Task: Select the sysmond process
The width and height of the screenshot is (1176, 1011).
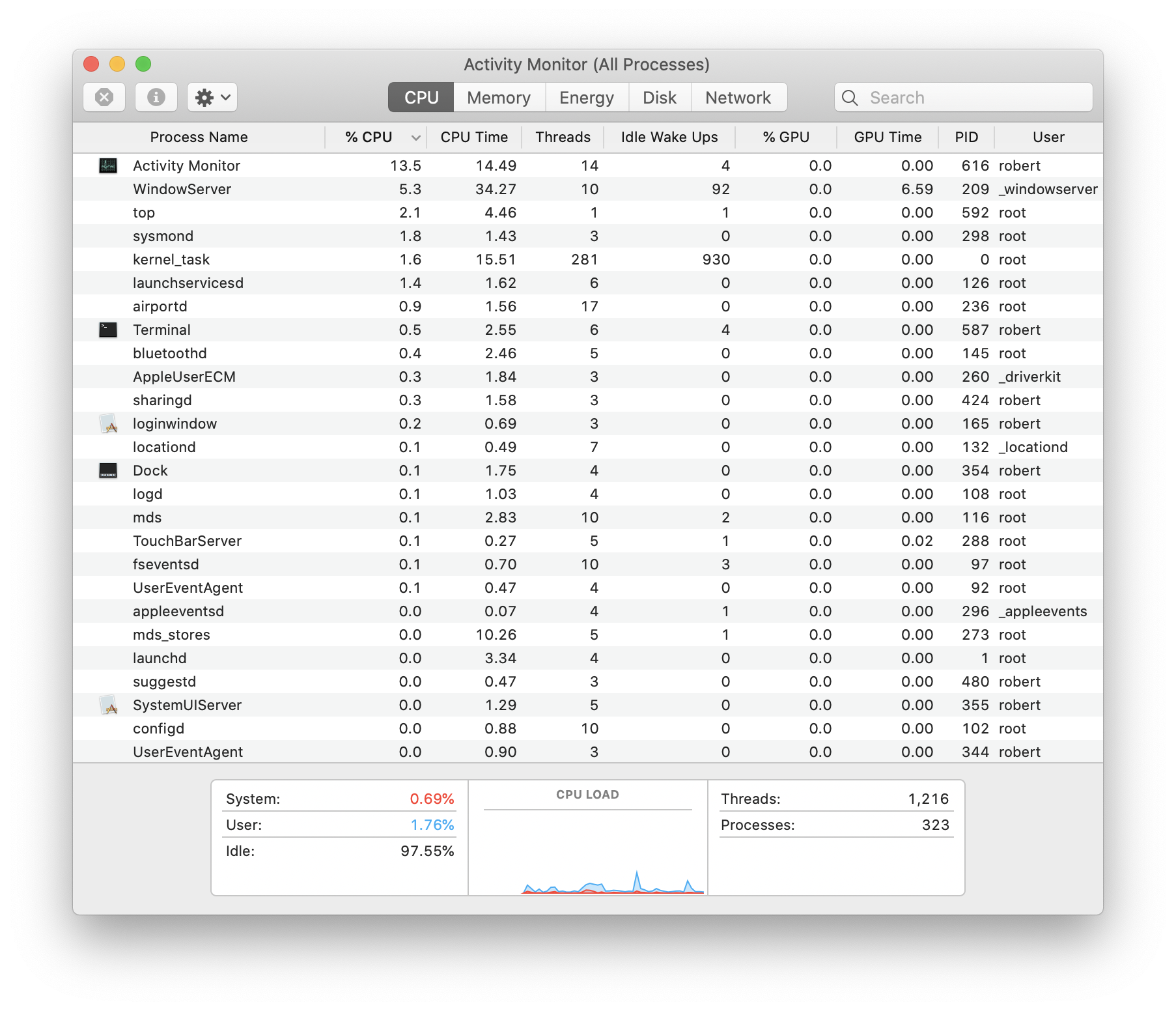Action: (588, 236)
